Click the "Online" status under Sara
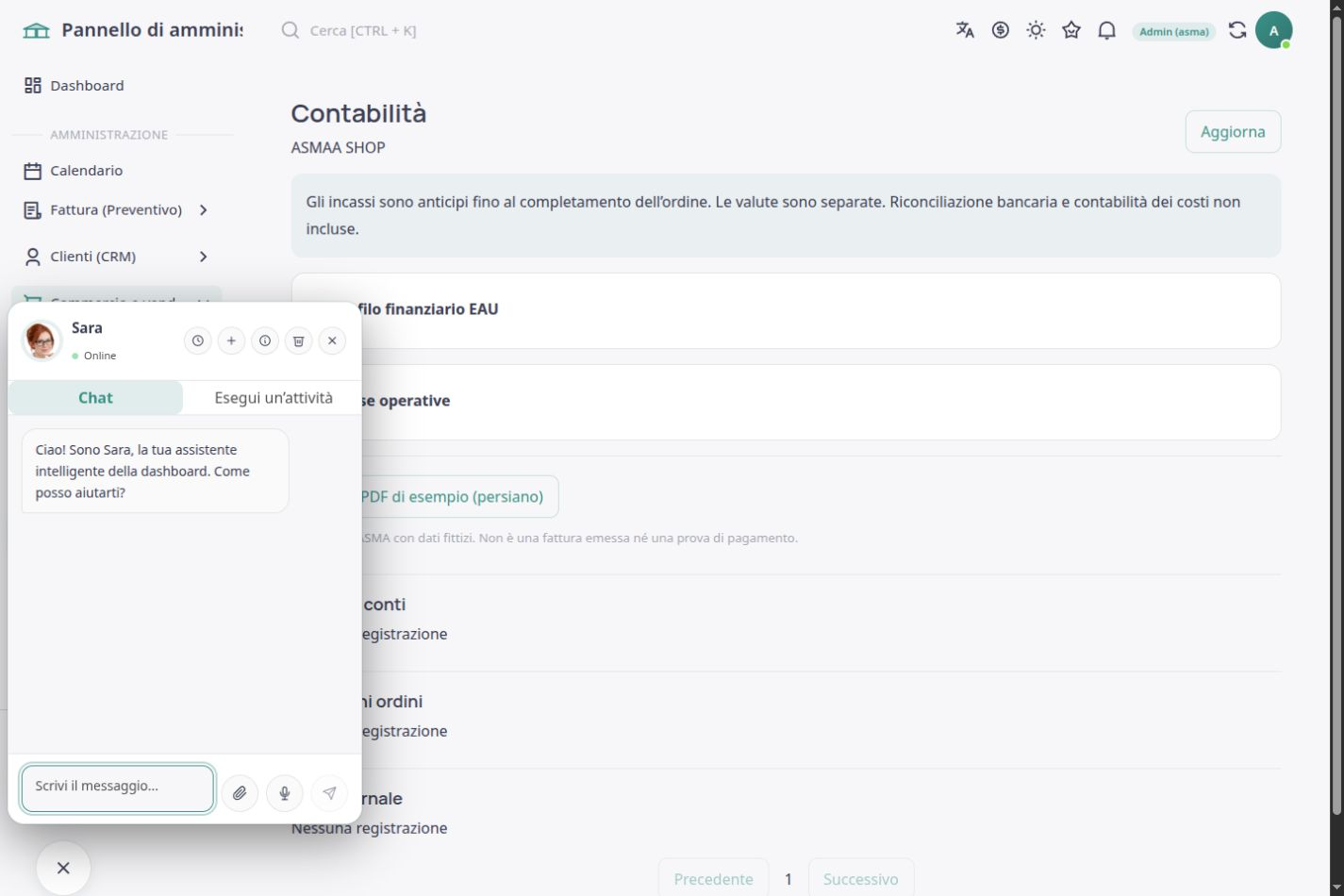 point(94,356)
